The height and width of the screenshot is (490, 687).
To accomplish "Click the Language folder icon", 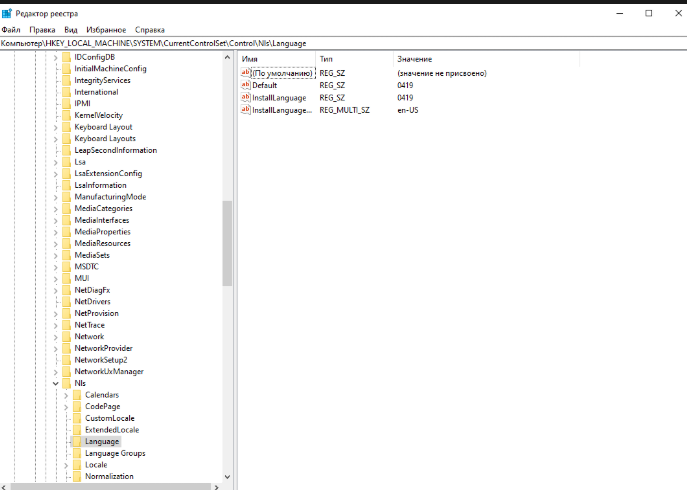I will [x=77, y=441].
